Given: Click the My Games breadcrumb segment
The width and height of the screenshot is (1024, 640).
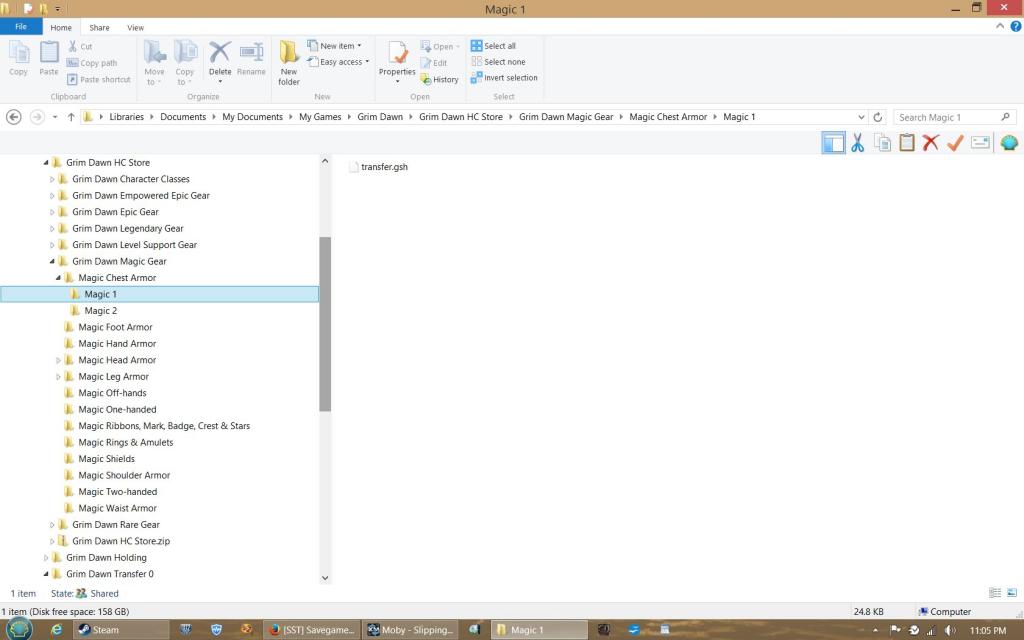Looking at the screenshot, I should click(x=320, y=117).
